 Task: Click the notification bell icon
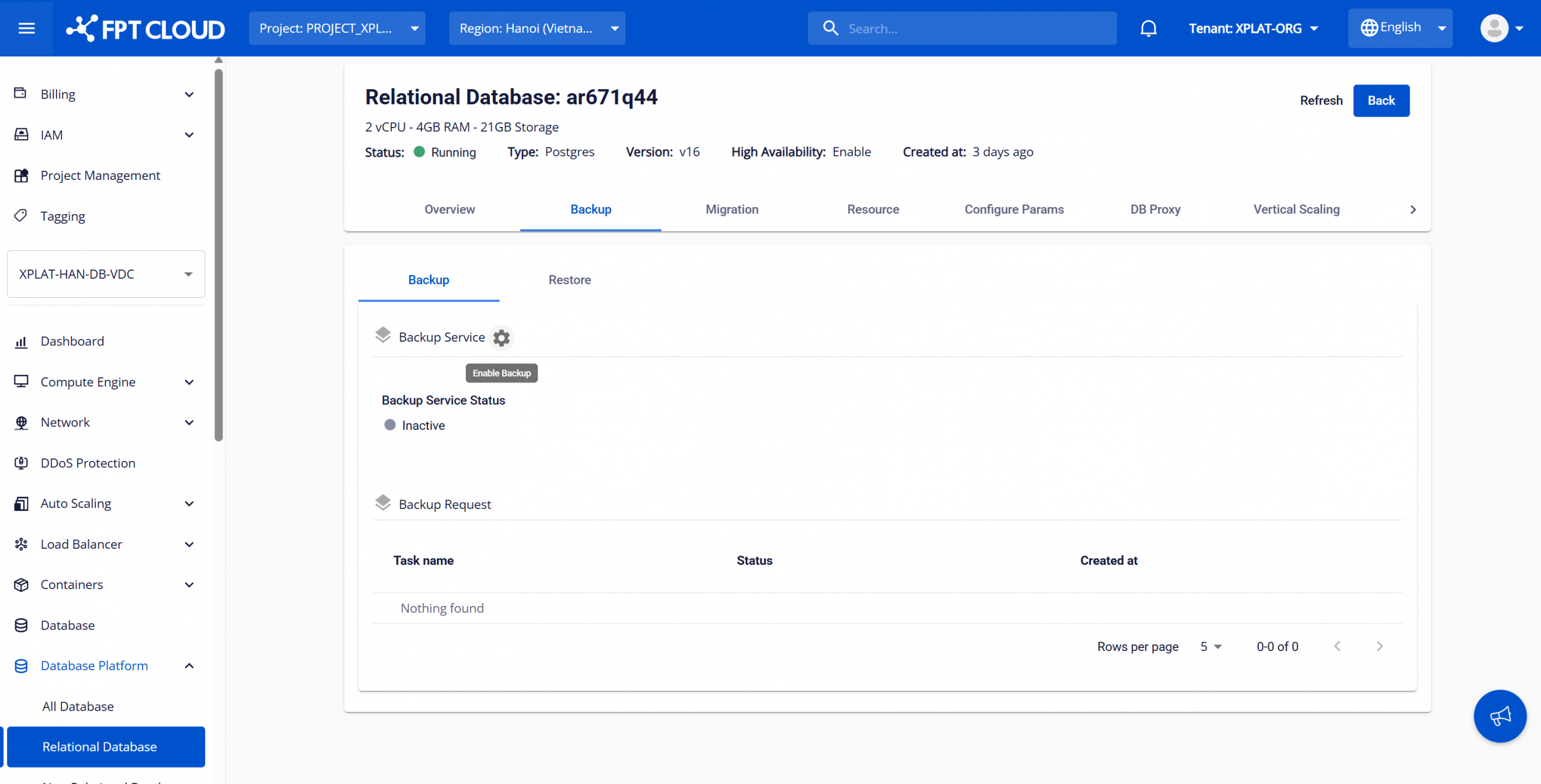(x=1148, y=28)
